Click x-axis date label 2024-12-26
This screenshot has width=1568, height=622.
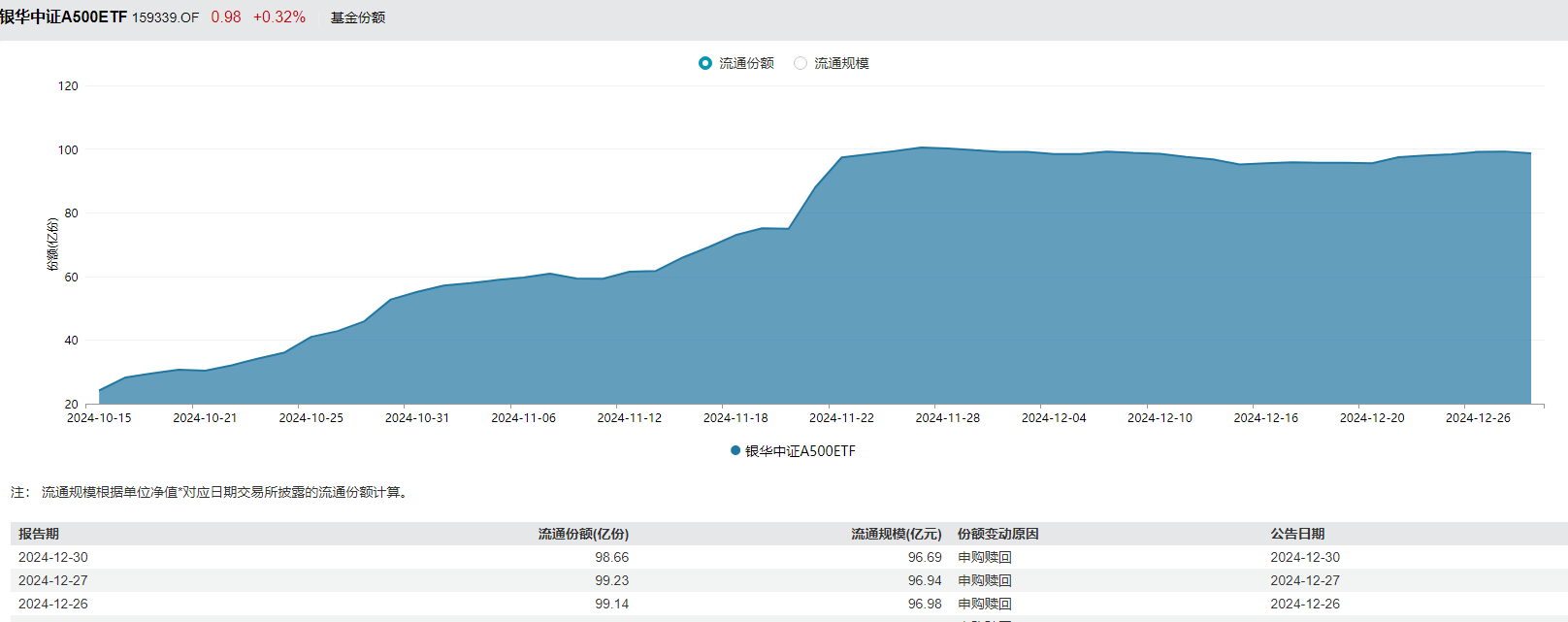pyautogui.click(x=1478, y=418)
